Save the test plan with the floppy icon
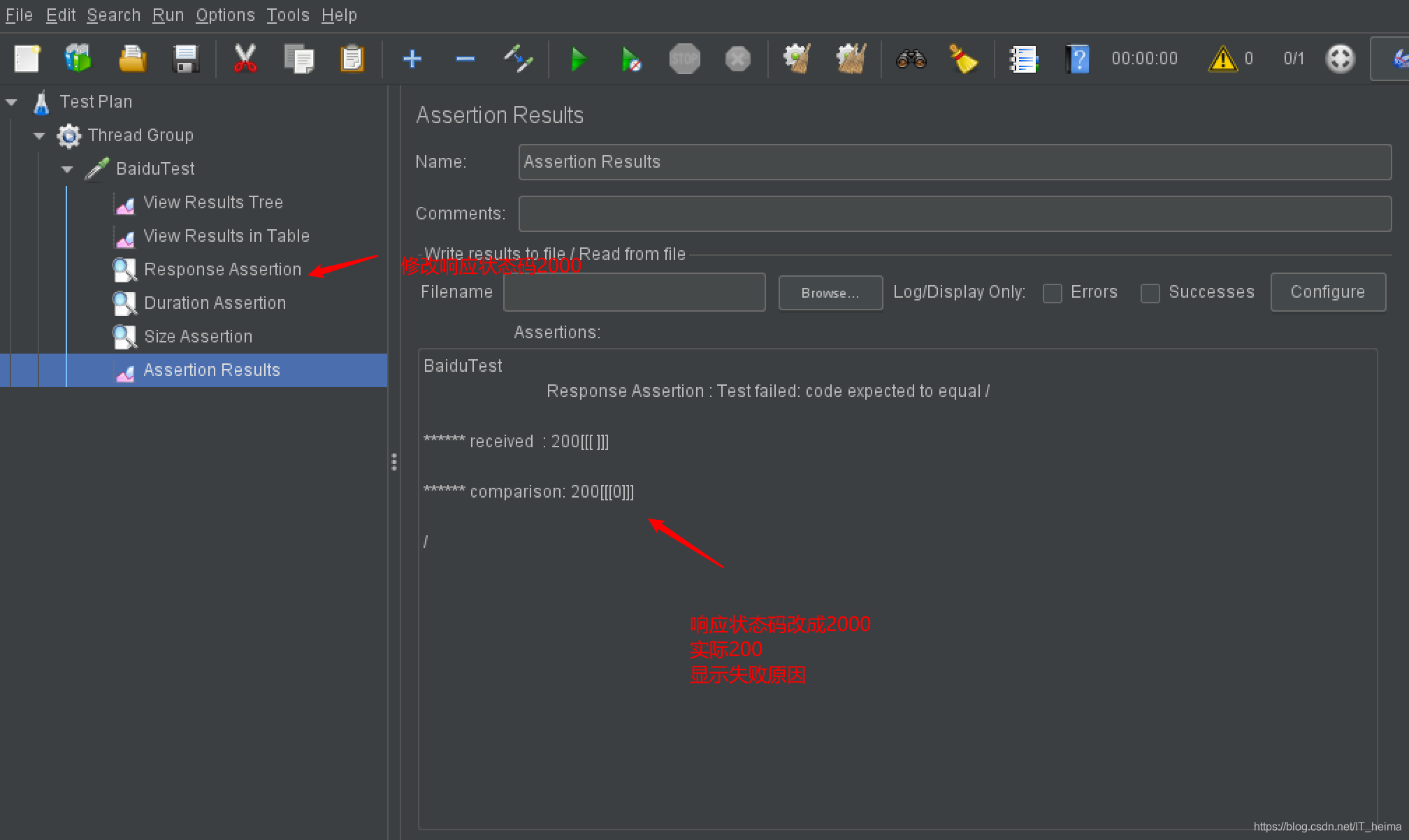This screenshot has height=840, width=1409. pos(186,59)
